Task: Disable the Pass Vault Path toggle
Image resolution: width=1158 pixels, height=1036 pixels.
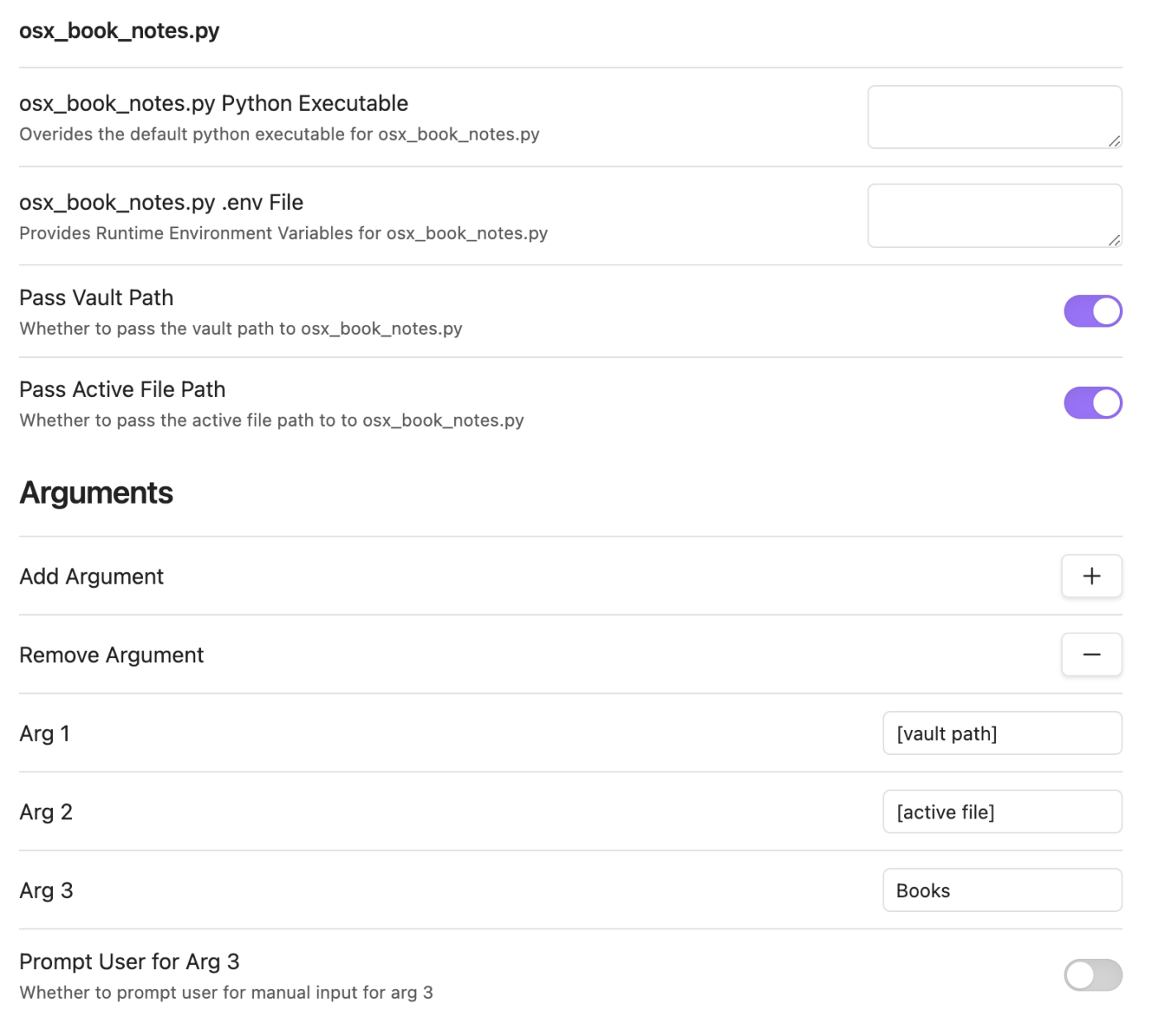Action: pos(1093,311)
